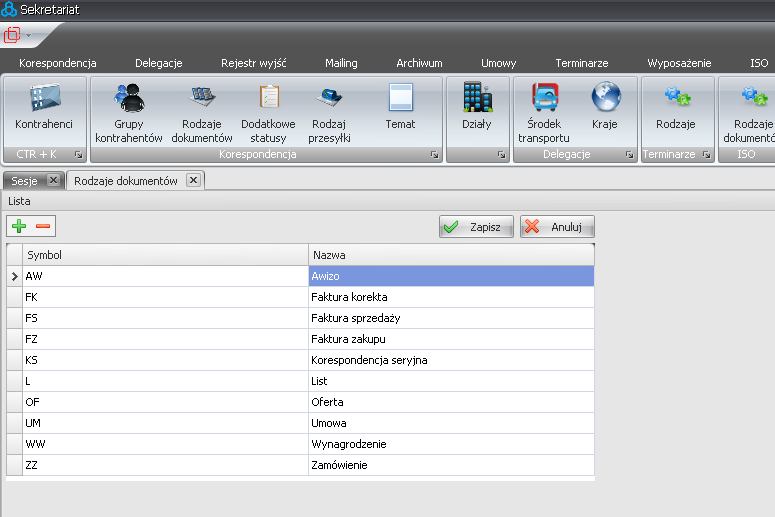Click the FS symbol cell
The height and width of the screenshot is (517, 775).
[x=166, y=318]
